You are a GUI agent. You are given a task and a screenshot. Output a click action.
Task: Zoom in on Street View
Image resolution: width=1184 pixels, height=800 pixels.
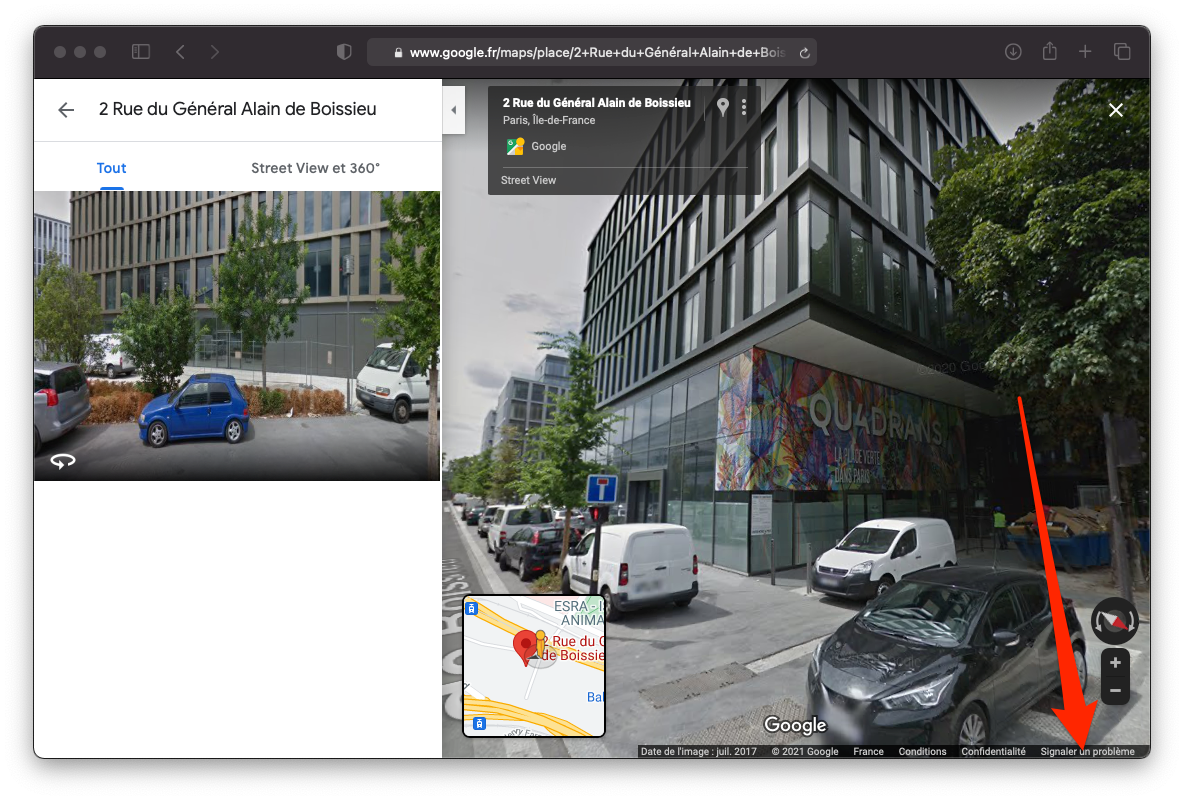pos(1115,663)
